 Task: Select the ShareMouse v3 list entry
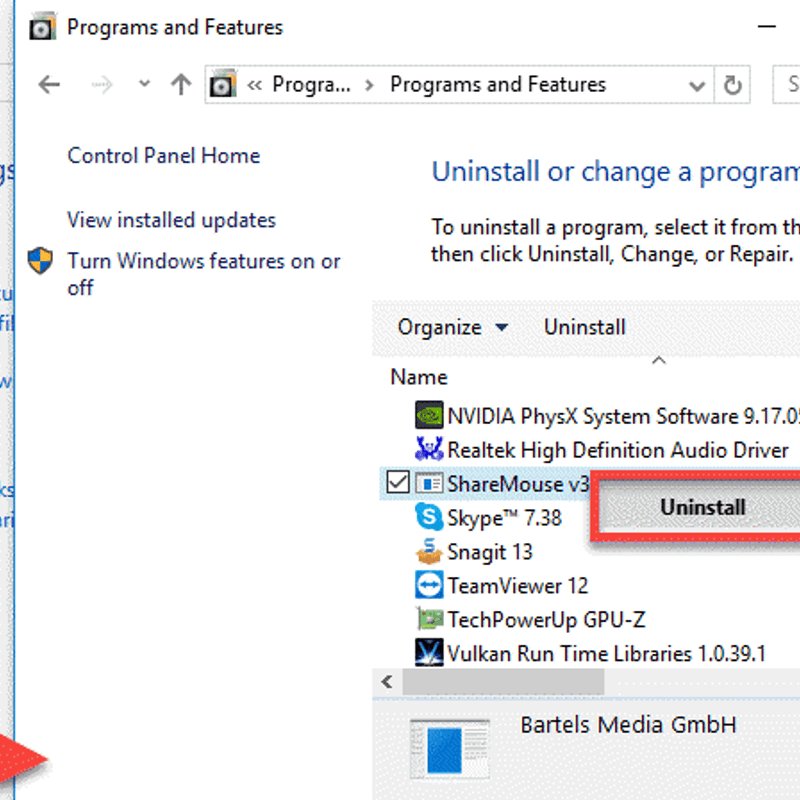518,484
